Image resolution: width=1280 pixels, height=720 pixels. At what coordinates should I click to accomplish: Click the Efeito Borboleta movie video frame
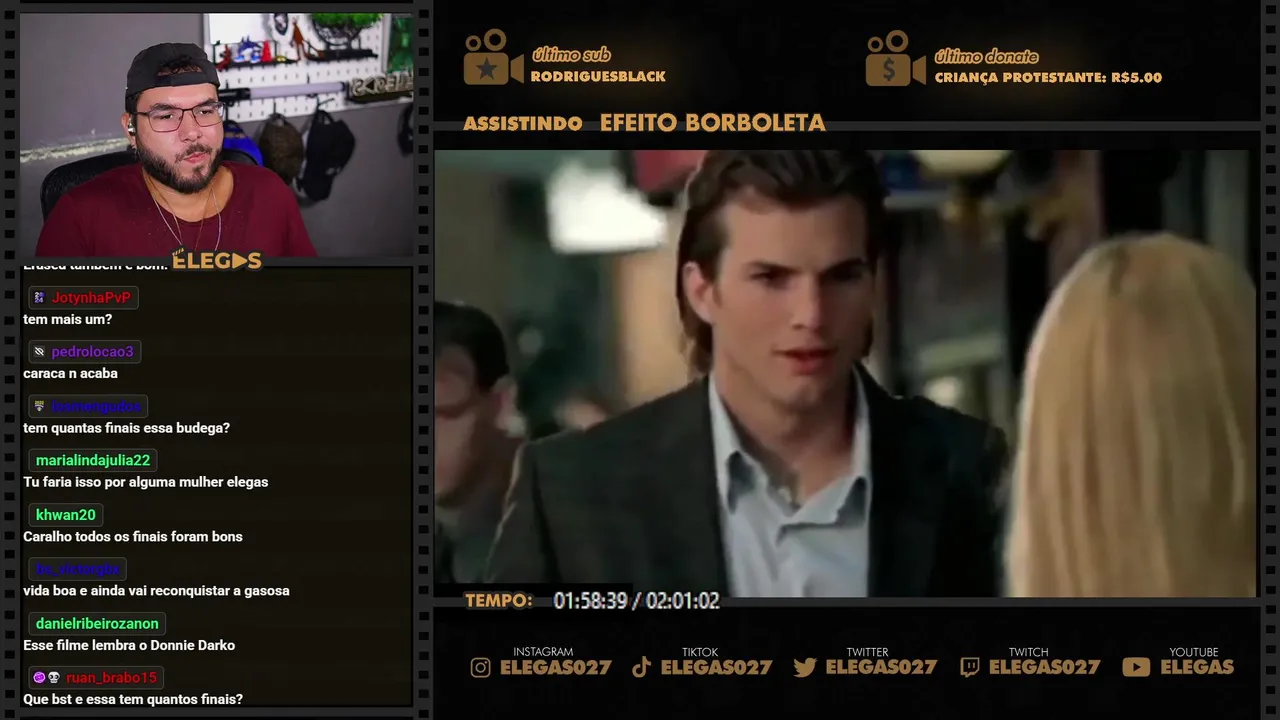tap(845, 373)
